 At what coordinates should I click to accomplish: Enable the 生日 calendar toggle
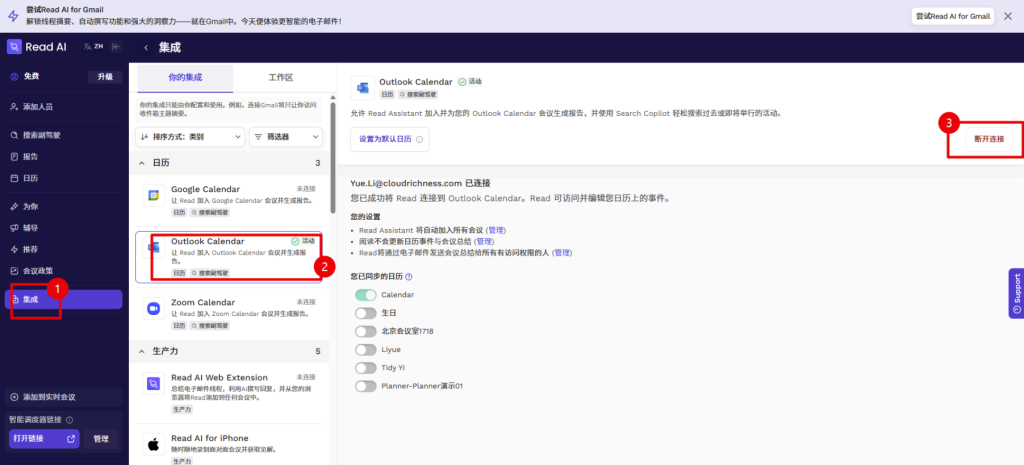pyautogui.click(x=365, y=313)
